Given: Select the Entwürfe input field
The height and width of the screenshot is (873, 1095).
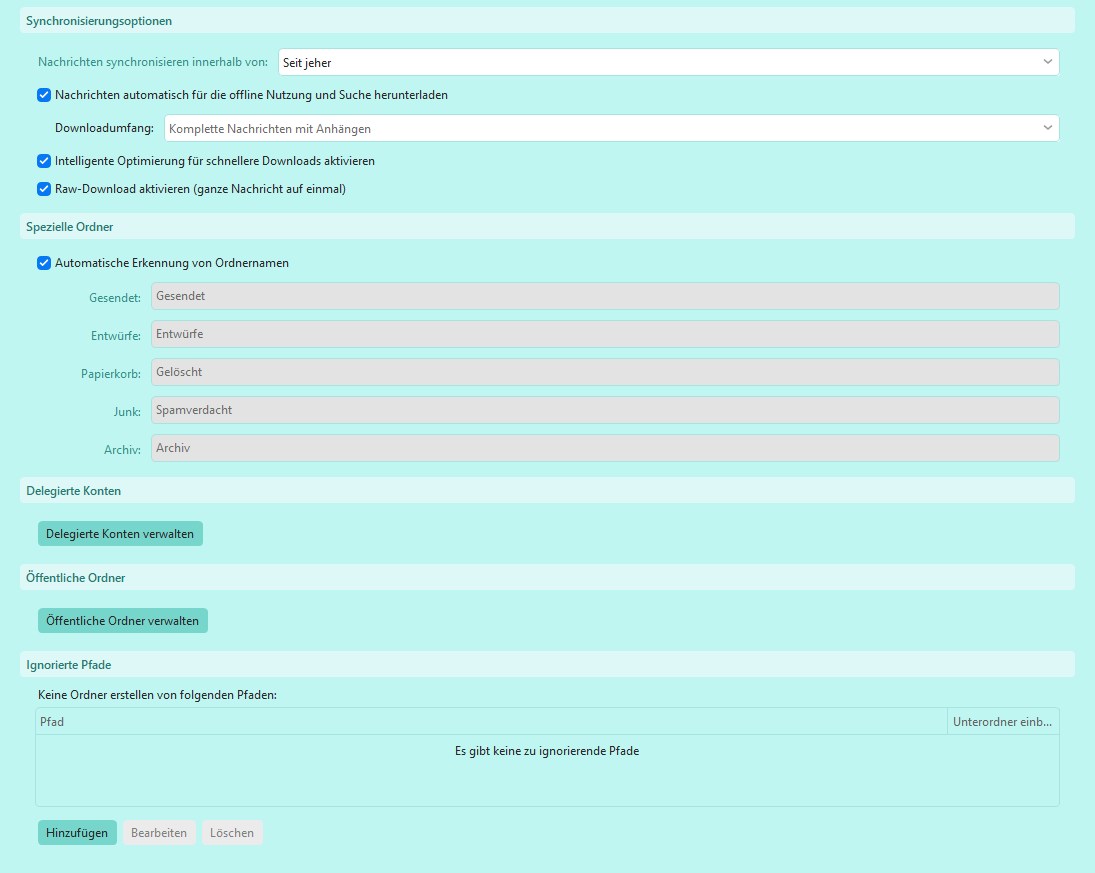Looking at the screenshot, I should point(605,333).
